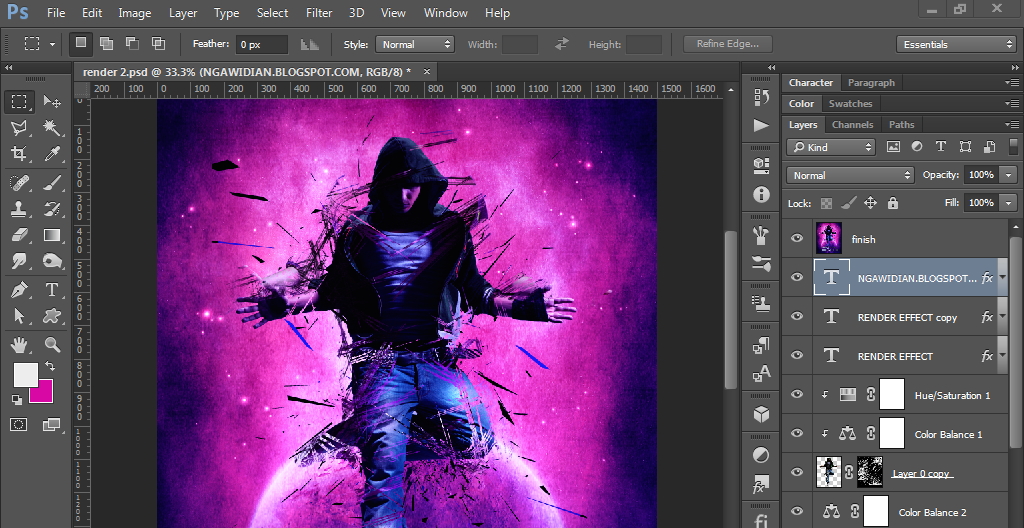The image size is (1024, 528).
Task: Enable Quick Mask mode
Action: tap(19, 425)
